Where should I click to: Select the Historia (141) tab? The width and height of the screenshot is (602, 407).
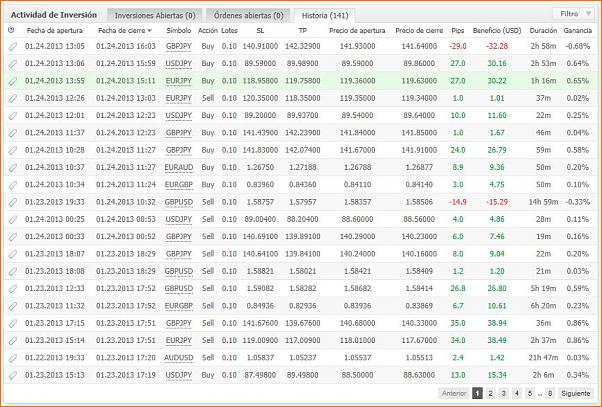click(x=325, y=15)
